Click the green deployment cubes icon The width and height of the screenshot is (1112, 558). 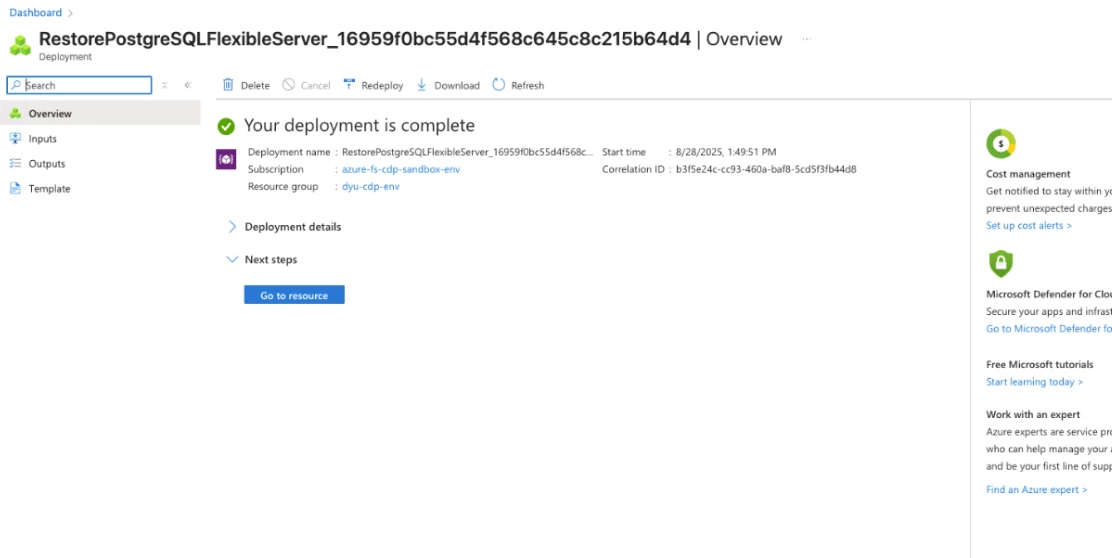(x=20, y=45)
